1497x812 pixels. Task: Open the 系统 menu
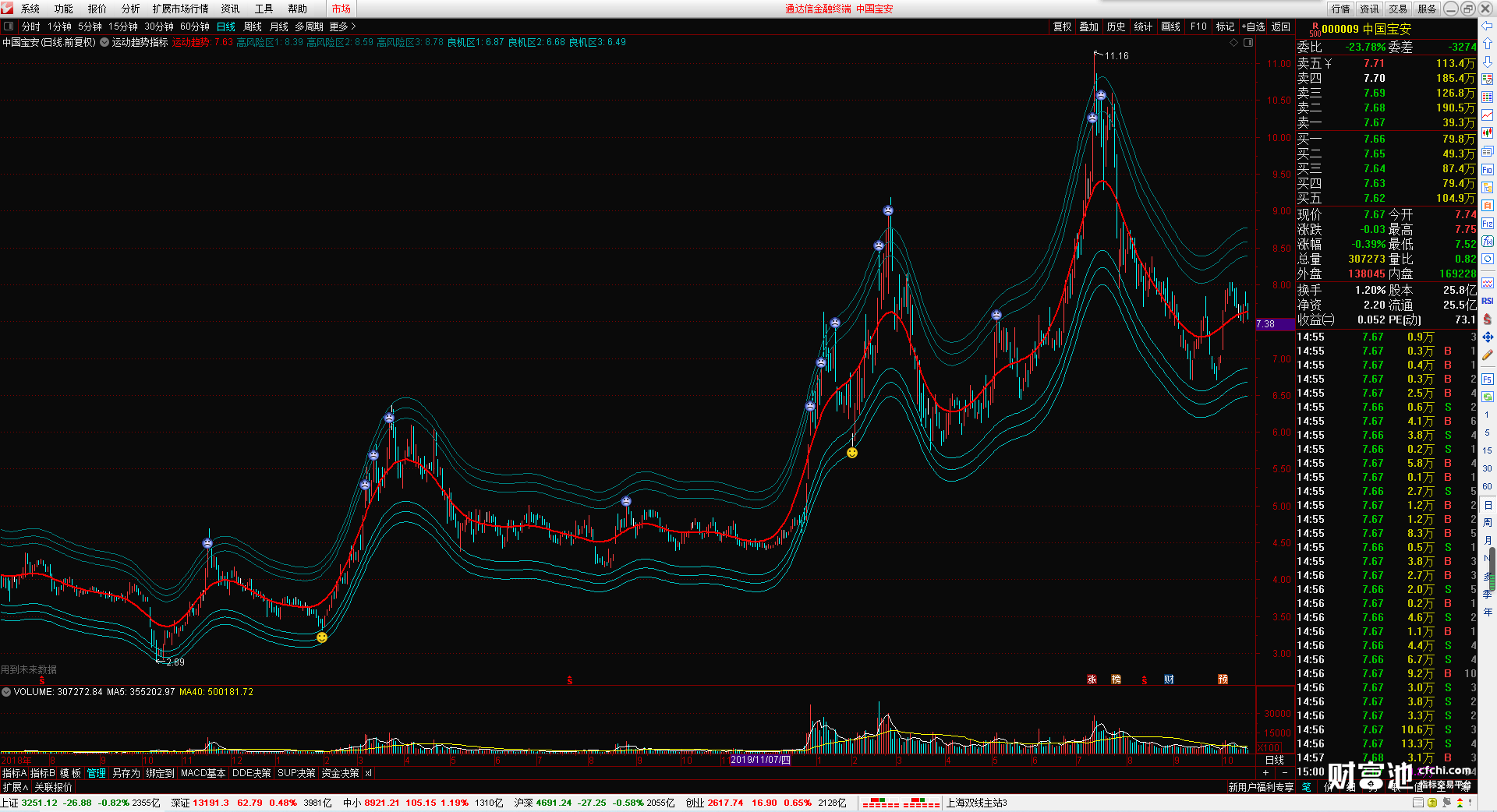click(30, 9)
